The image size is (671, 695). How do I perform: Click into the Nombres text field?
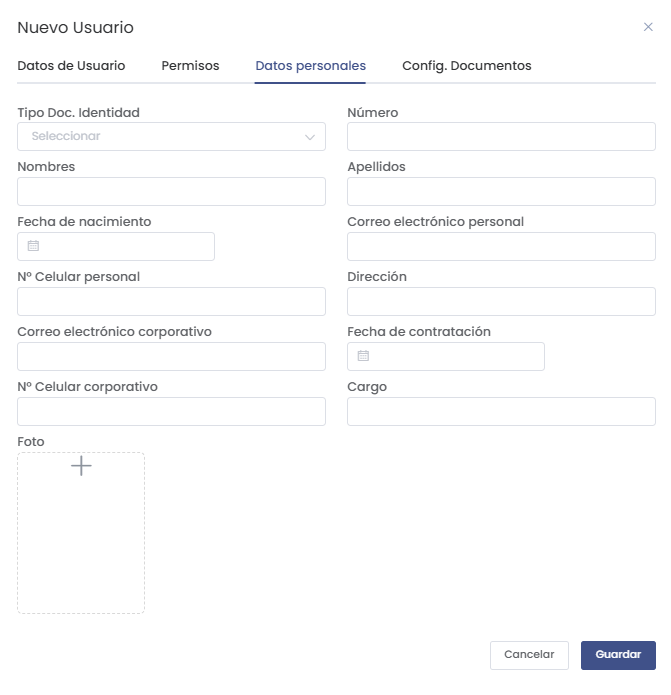(171, 192)
